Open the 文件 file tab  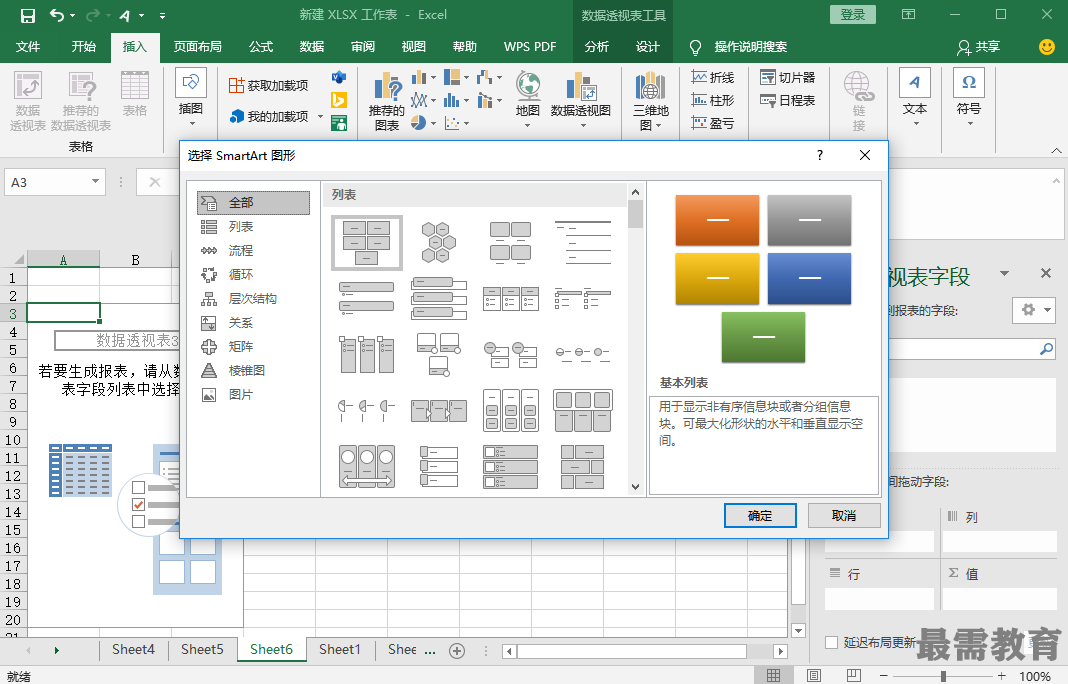click(28, 46)
